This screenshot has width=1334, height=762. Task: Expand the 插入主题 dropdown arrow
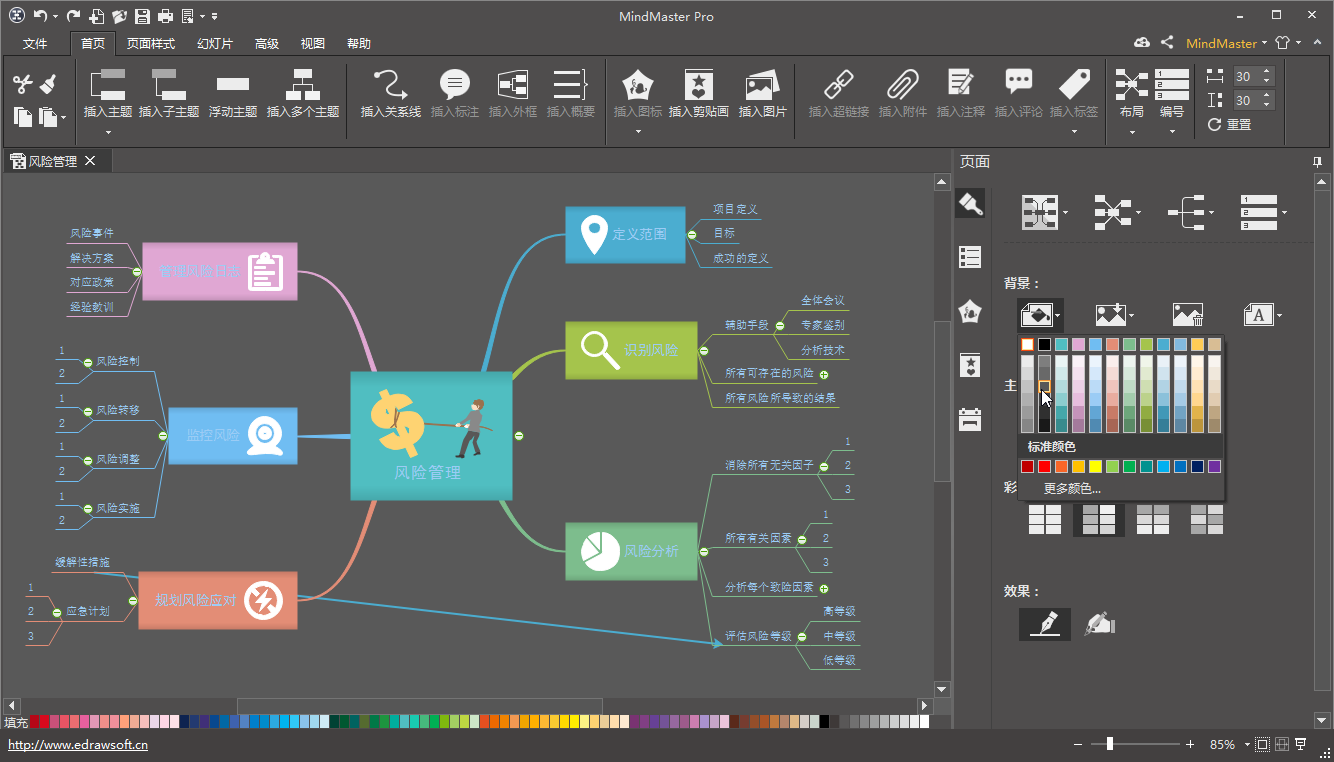[108, 132]
